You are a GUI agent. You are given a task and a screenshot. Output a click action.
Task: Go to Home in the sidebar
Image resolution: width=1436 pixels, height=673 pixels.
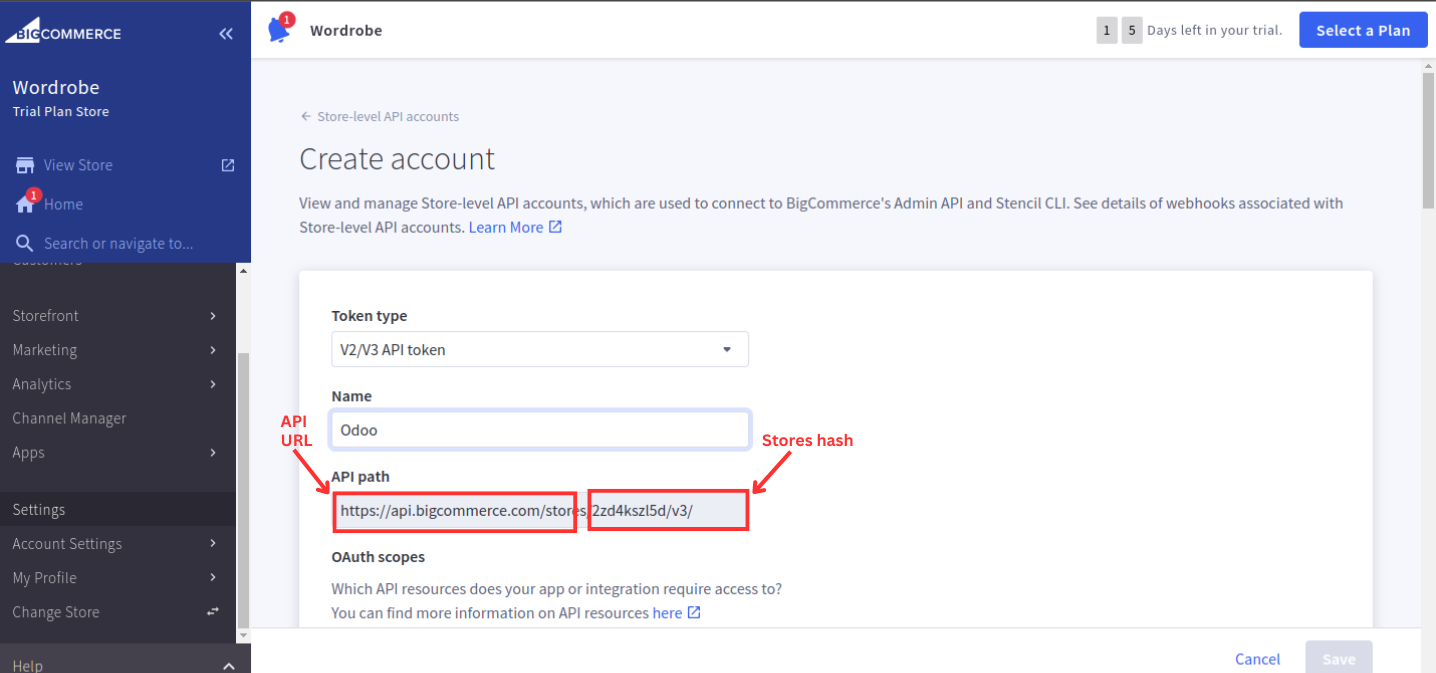(63, 204)
